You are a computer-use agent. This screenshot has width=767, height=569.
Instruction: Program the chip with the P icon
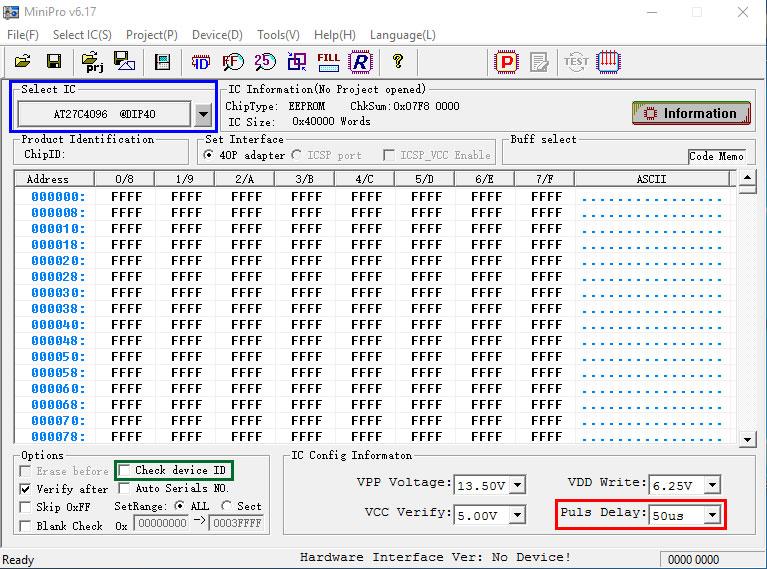[506, 62]
